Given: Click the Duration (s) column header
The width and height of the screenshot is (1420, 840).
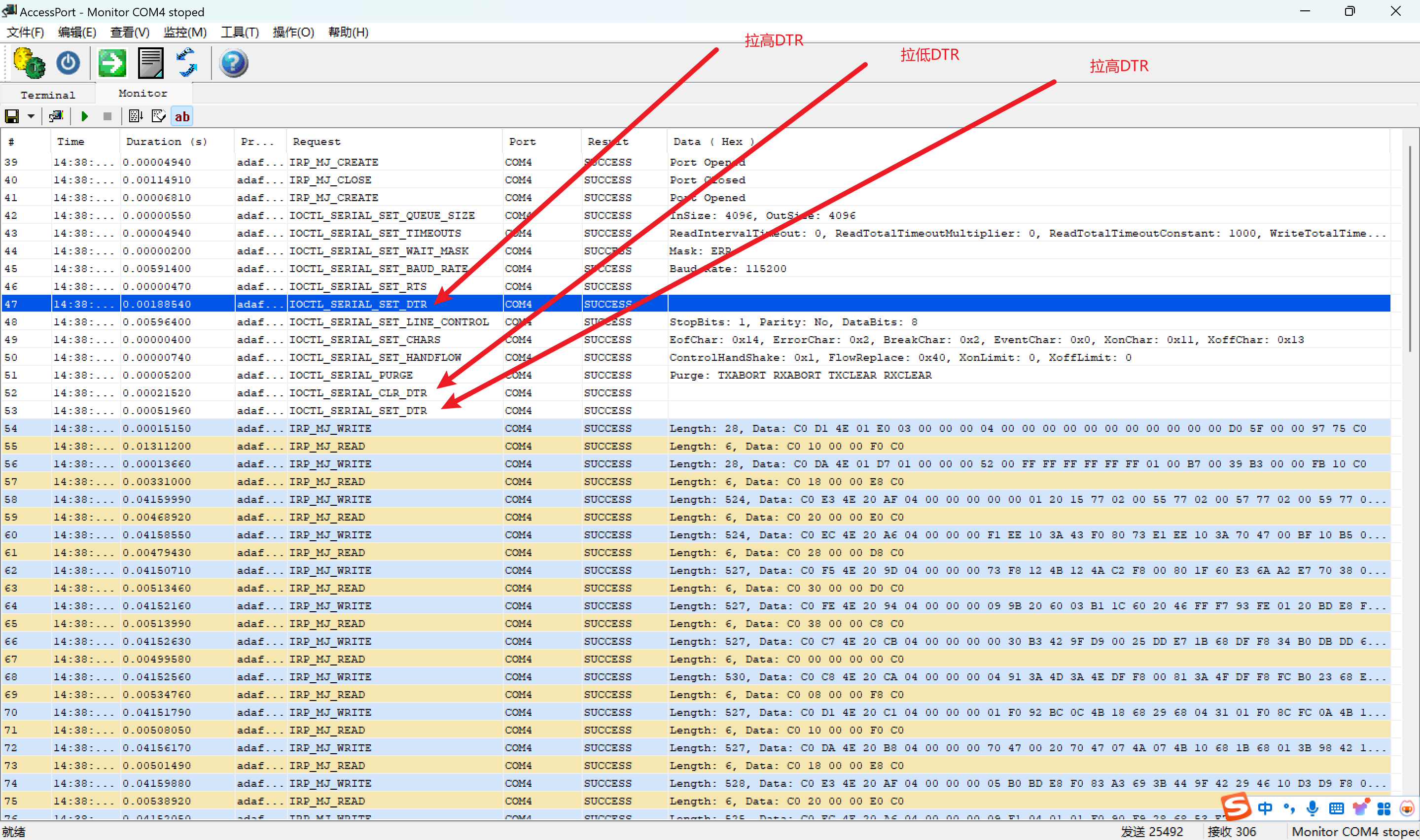Looking at the screenshot, I should [x=177, y=142].
